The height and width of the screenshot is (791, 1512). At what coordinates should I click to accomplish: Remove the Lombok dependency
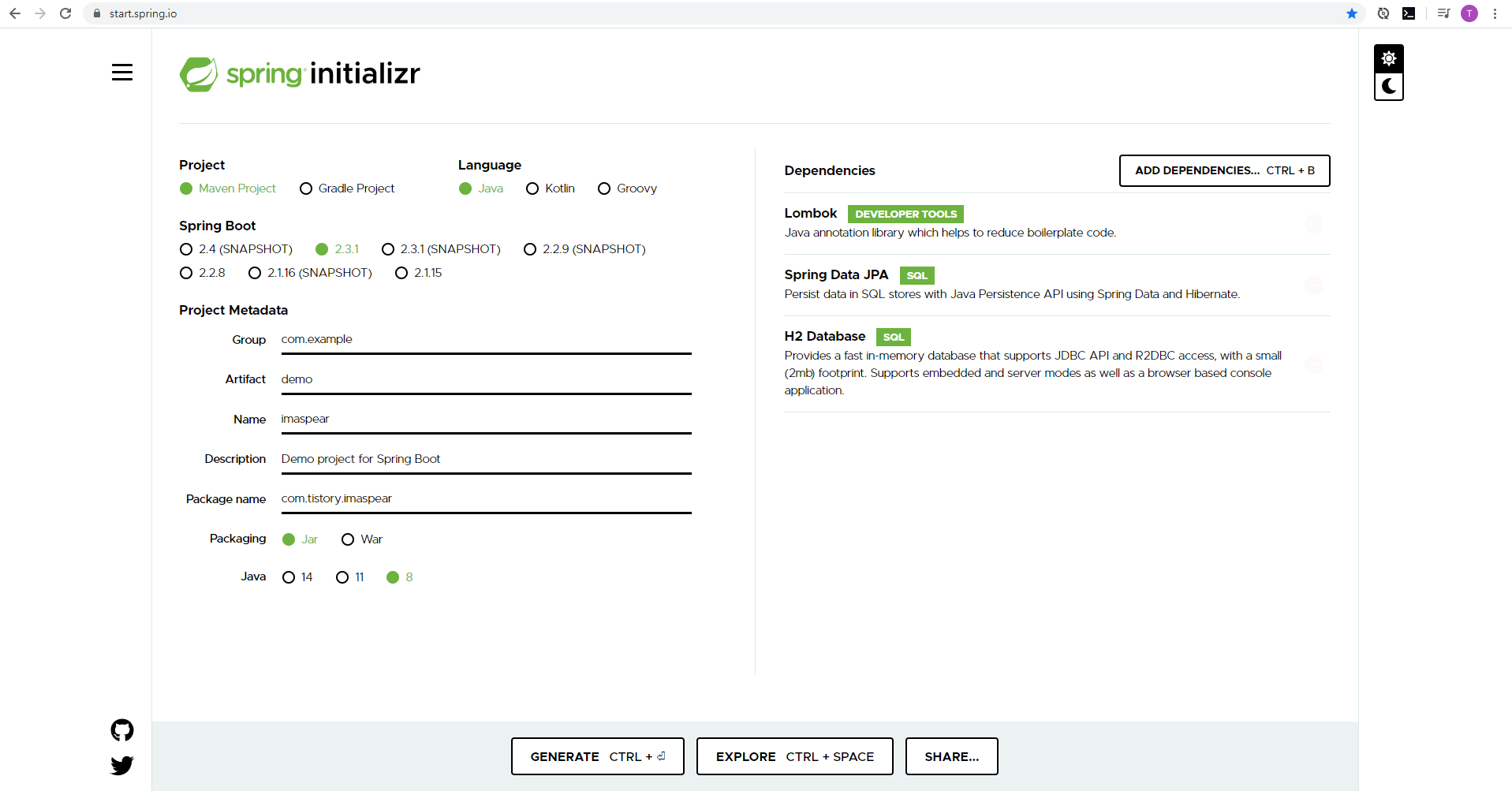(x=1313, y=224)
